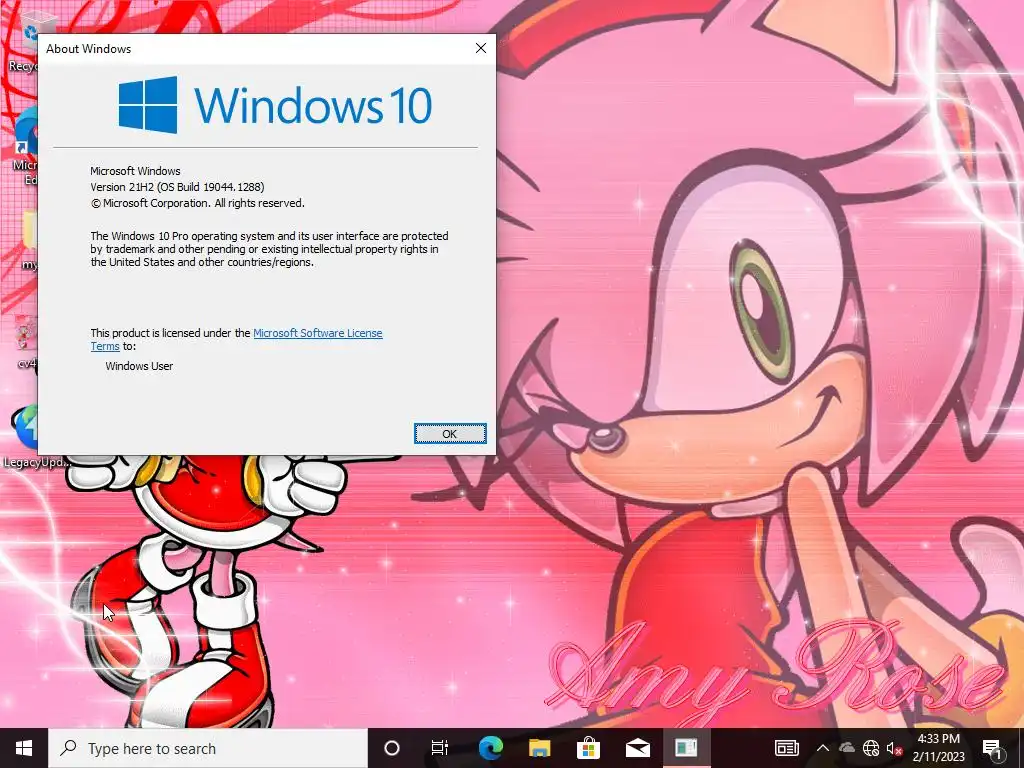1024x768 pixels.
Task: Show hidden system tray icons
Action: [x=823, y=748]
